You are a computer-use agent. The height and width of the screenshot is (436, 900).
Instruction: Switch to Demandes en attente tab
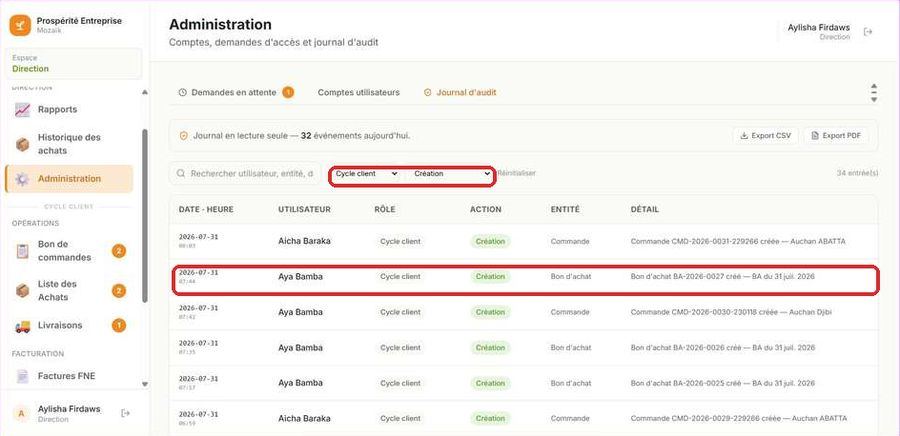click(x=236, y=92)
